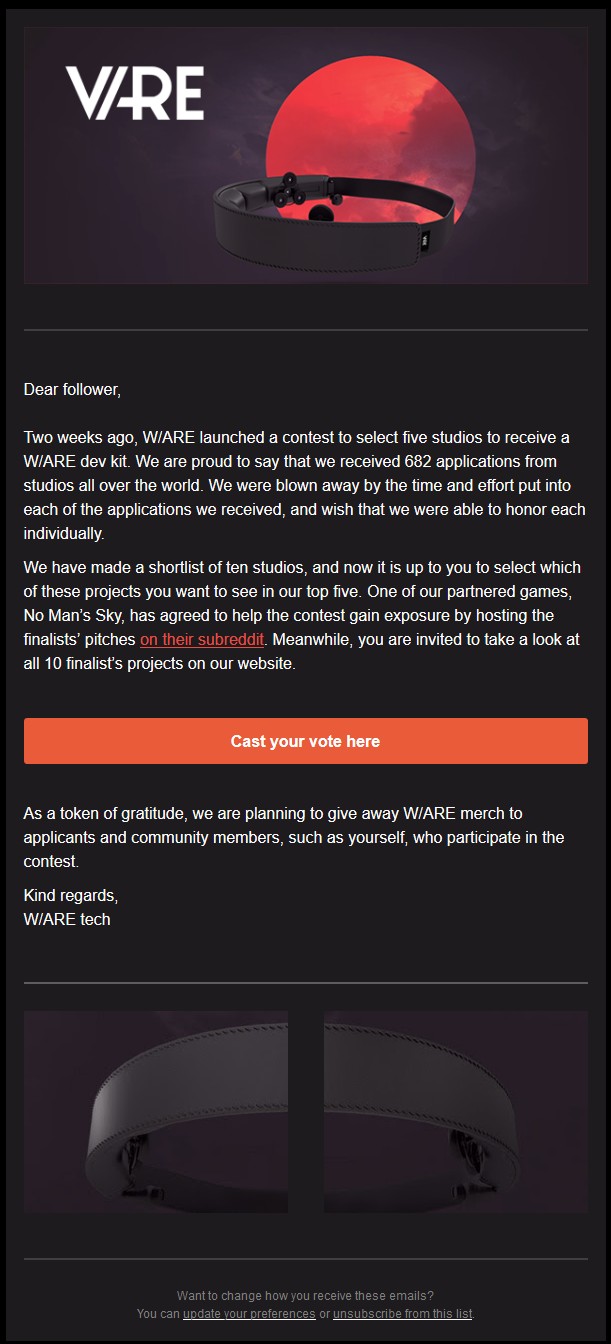Click the "W/ARE tech" signature text
The image size is (611, 1344).
[67, 919]
